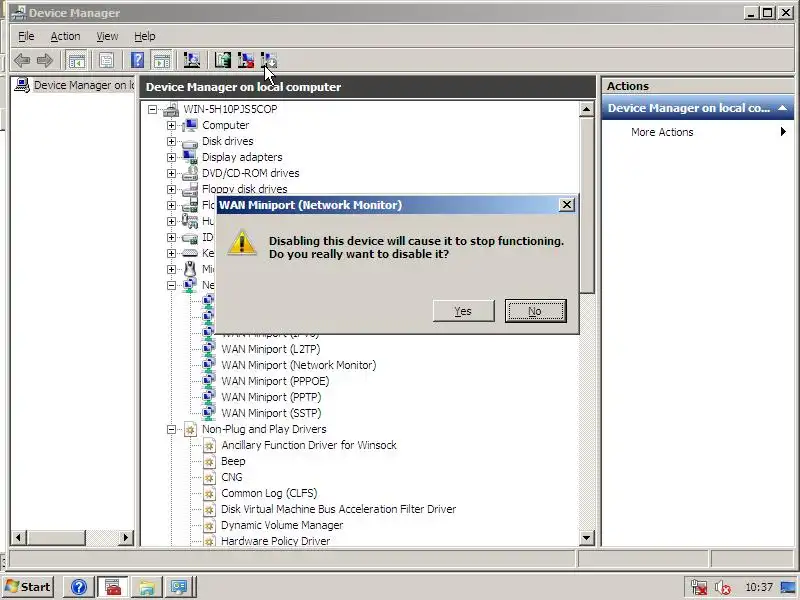
Task: Select Hardware Policy Driver entry
Action: tap(276, 541)
